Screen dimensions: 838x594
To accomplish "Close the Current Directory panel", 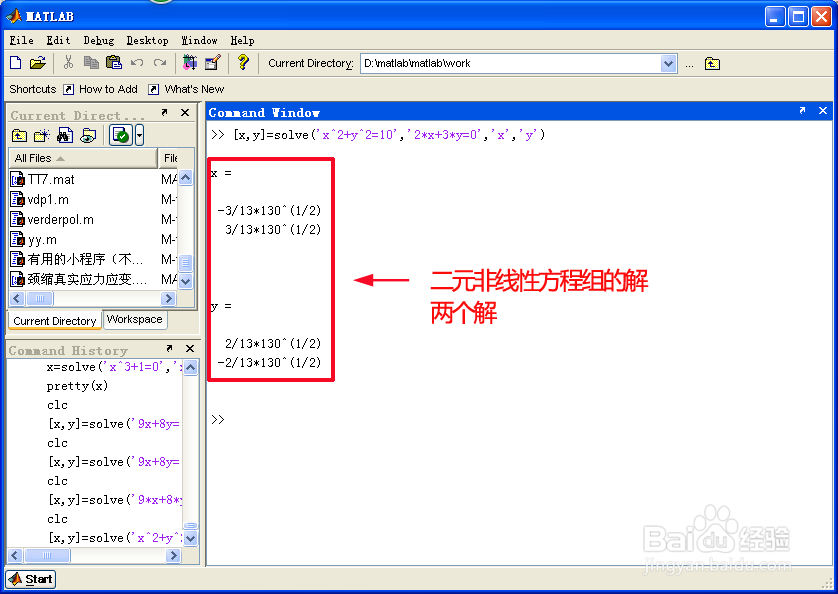I will pyautogui.click(x=185, y=112).
